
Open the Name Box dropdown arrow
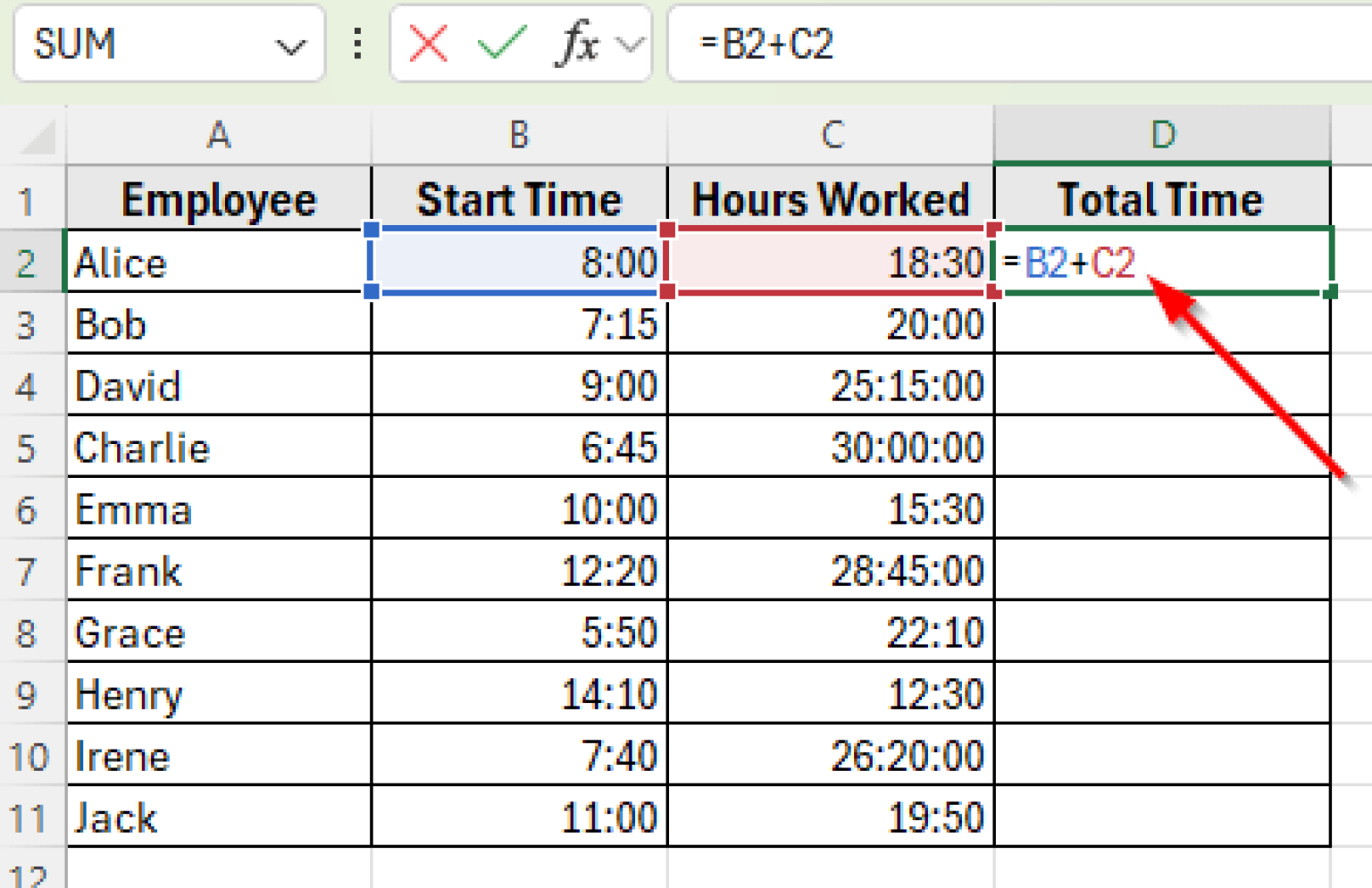pos(291,45)
